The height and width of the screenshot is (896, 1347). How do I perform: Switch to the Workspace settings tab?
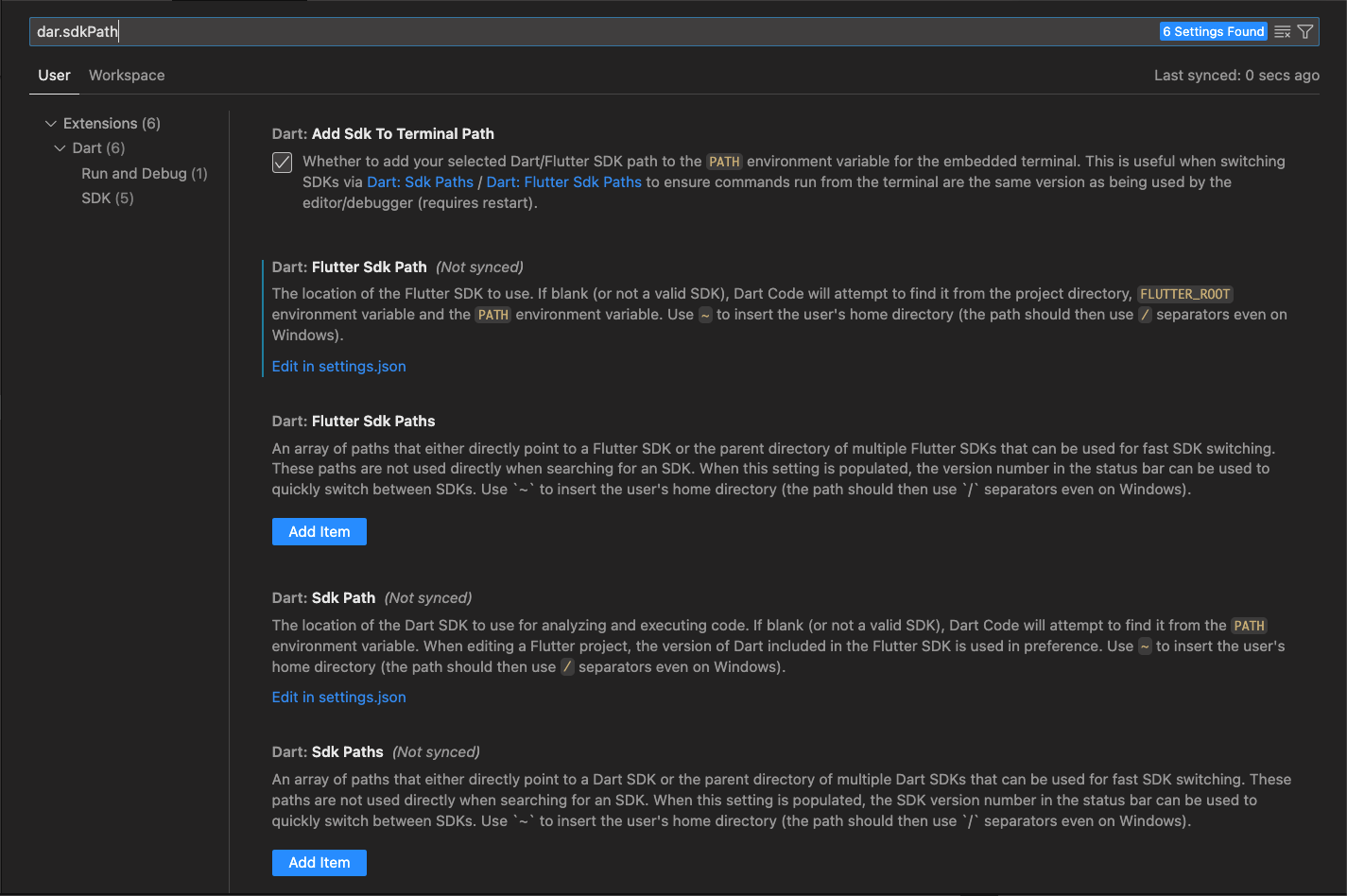[127, 76]
